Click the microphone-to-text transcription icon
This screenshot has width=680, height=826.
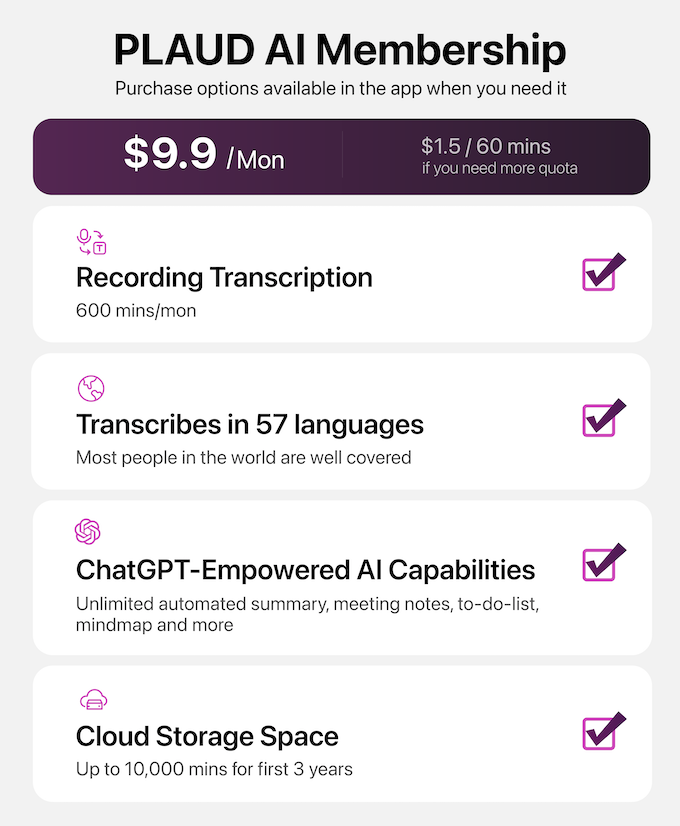(91, 242)
